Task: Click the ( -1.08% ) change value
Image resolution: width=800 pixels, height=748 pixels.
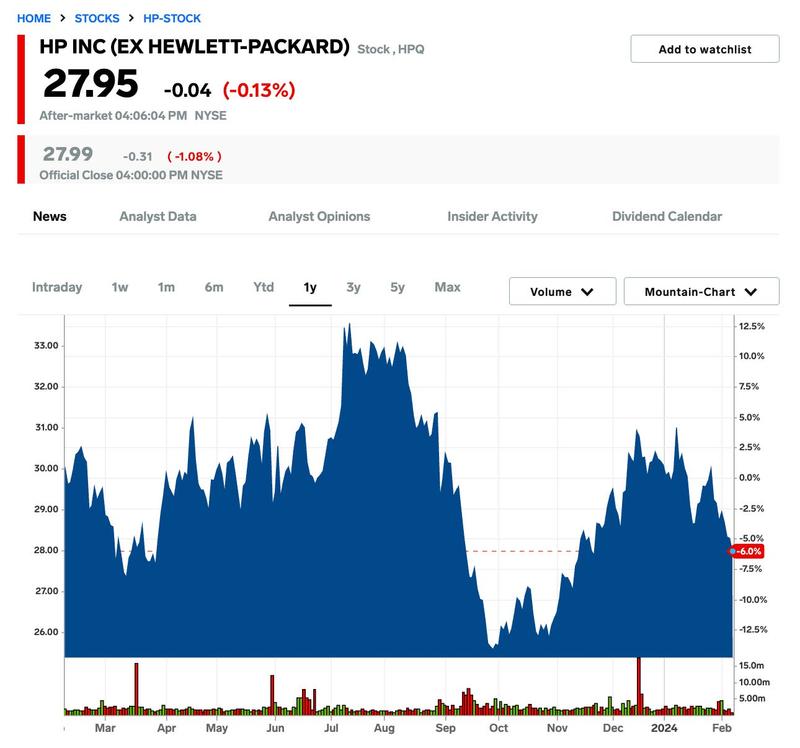Action: click(194, 156)
